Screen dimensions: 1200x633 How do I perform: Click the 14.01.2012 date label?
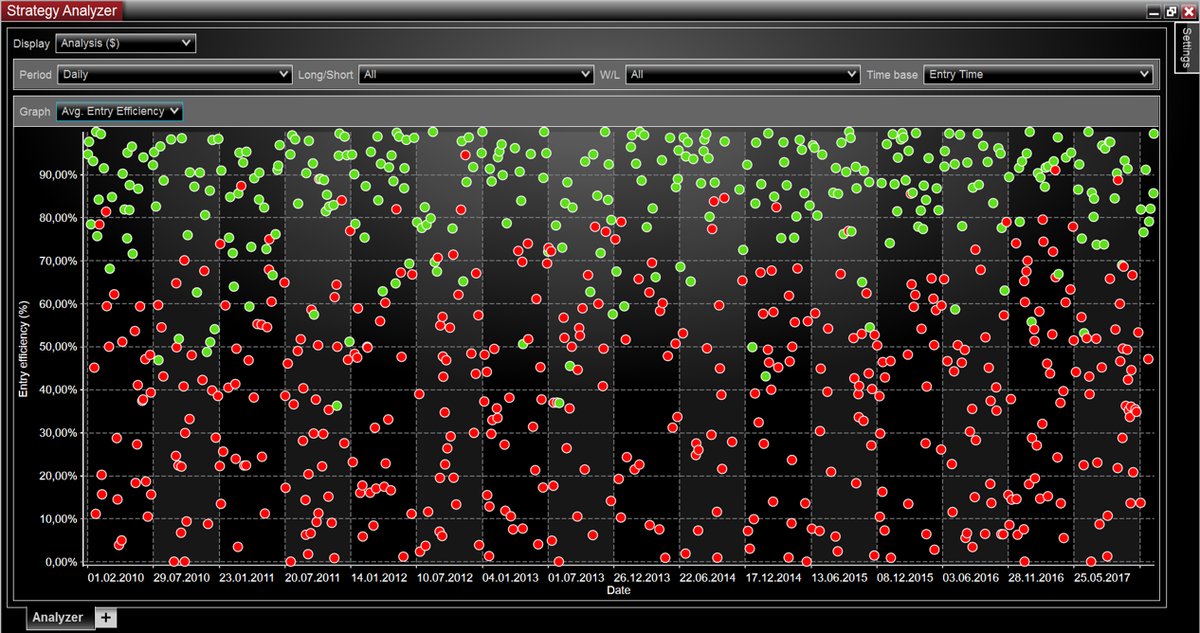379,577
